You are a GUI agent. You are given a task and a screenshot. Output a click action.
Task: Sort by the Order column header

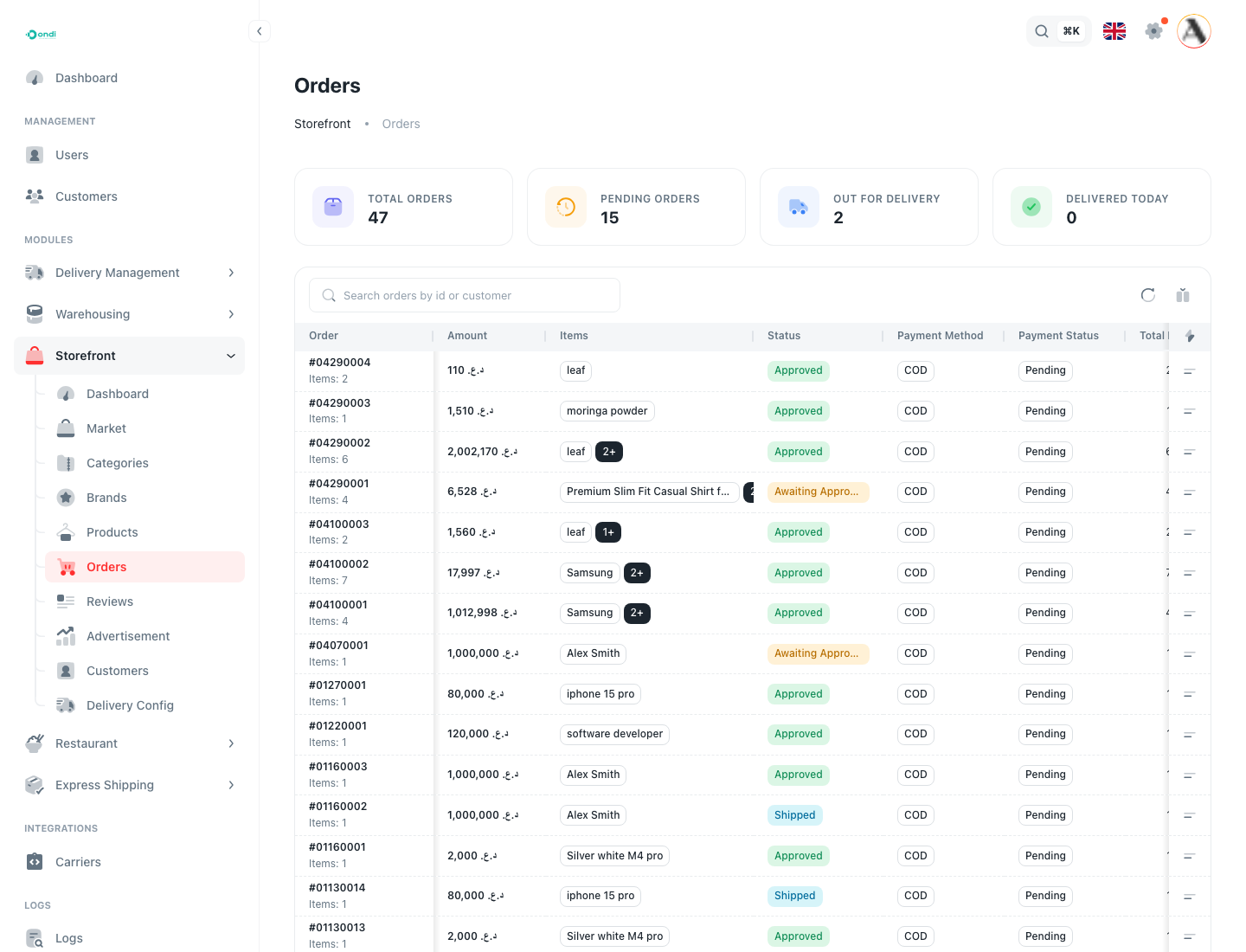[324, 336]
